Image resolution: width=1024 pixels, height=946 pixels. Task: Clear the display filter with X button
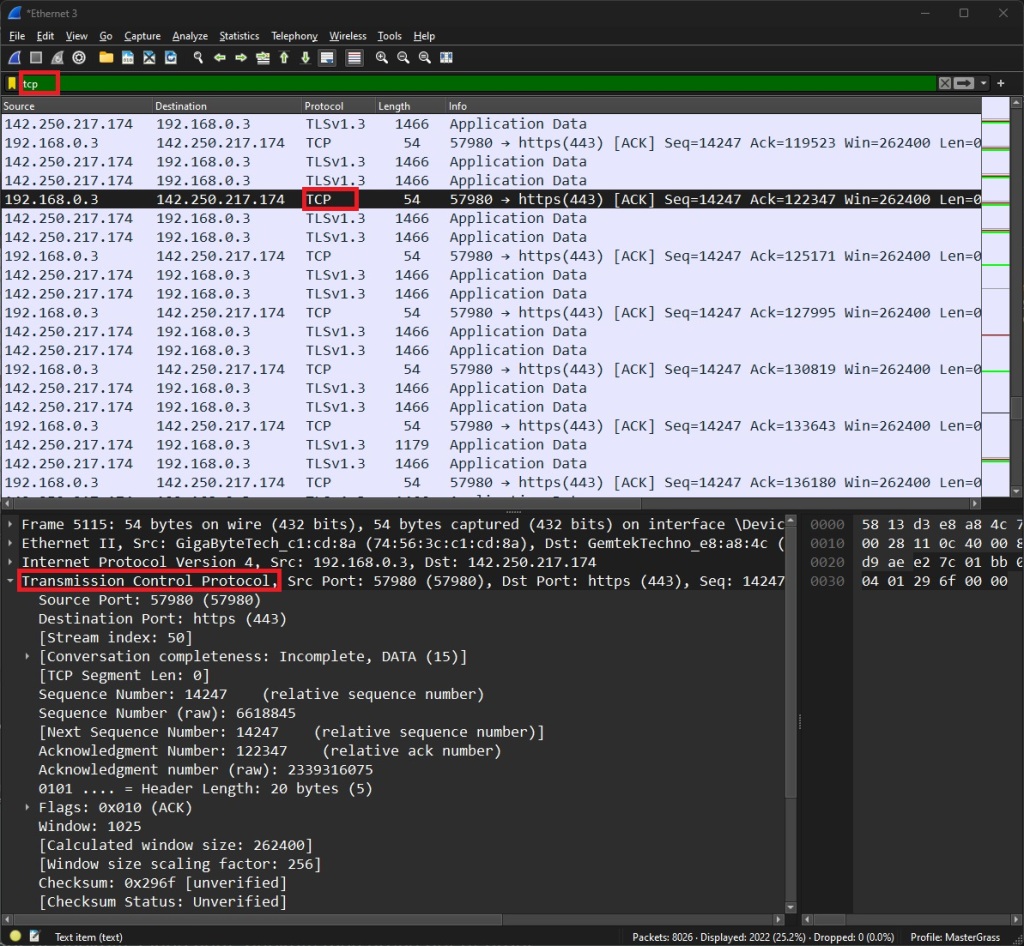click(945, 83)
